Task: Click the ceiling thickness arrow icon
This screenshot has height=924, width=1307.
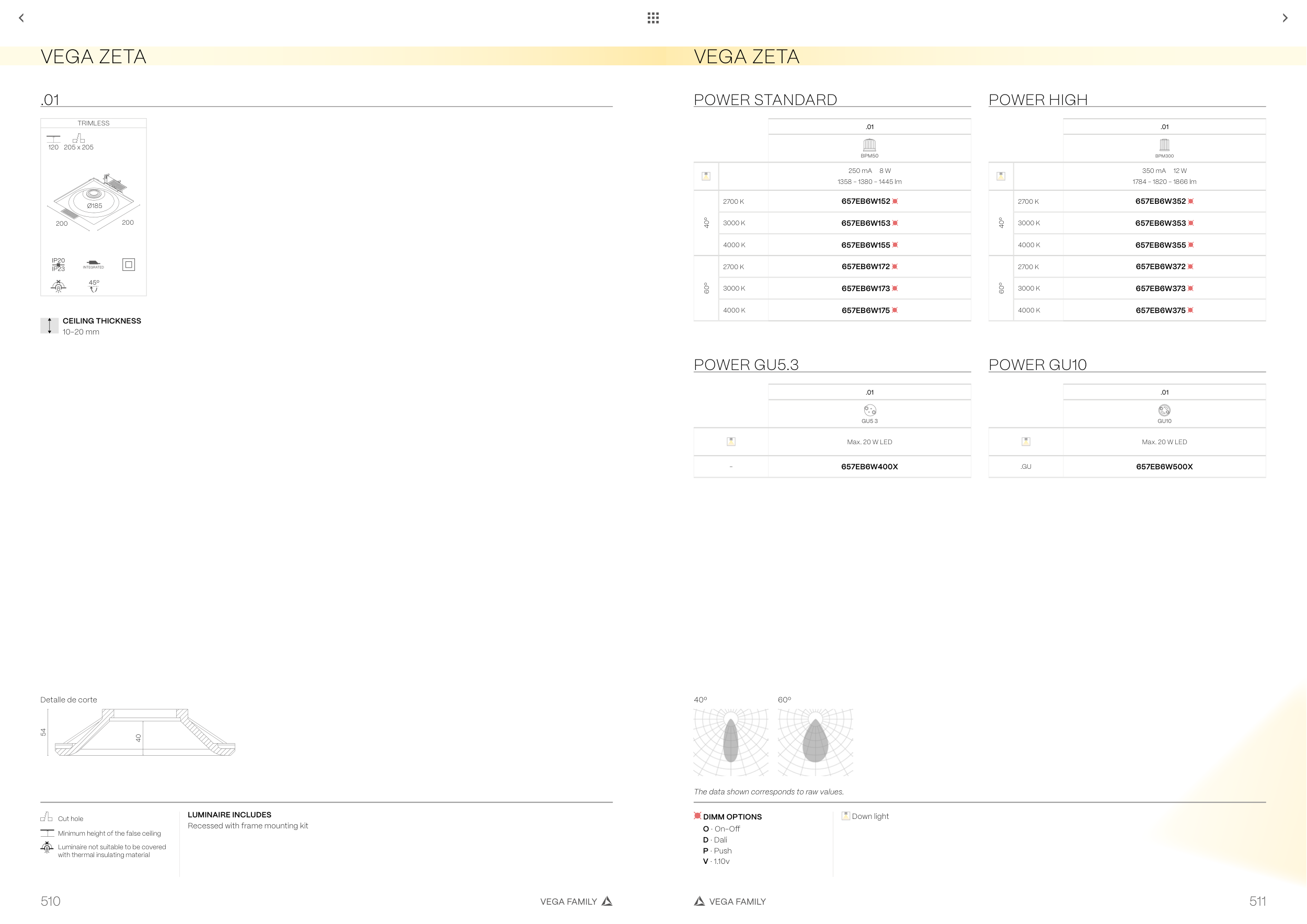Action: pyautogui.click(x=50, y=326)
